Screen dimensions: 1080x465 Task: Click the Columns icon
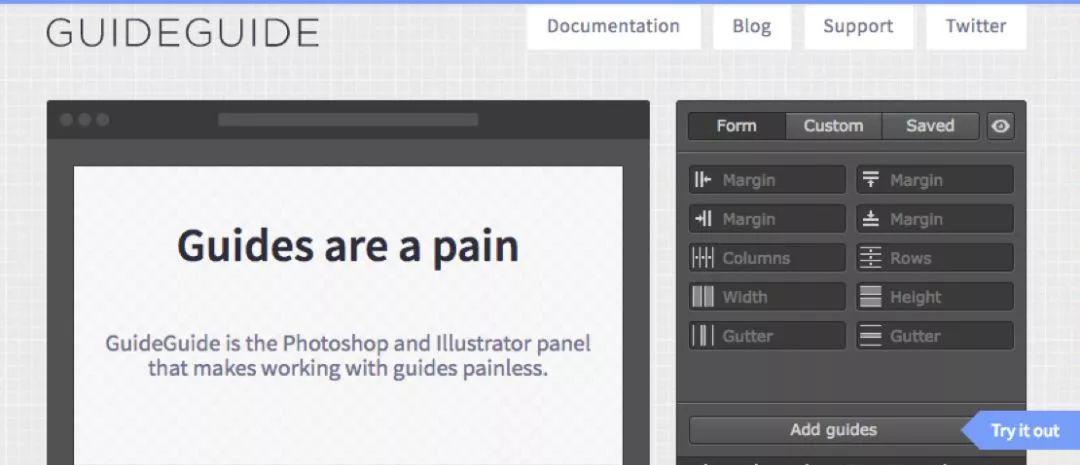703,258
